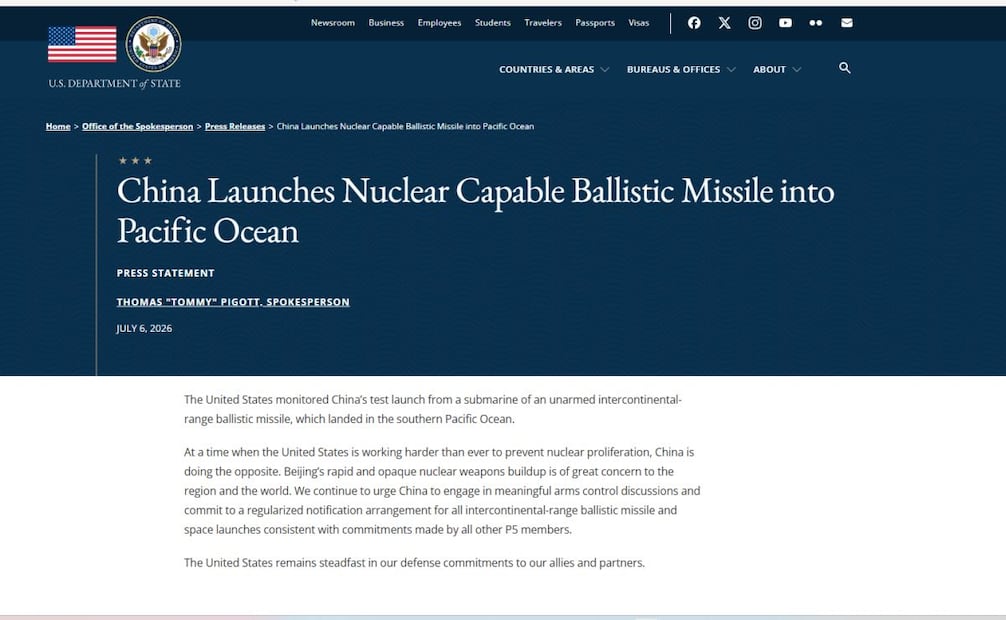
Task: Follow the Office of the Spokesperson breadcrumb
Action: point(137,126)
